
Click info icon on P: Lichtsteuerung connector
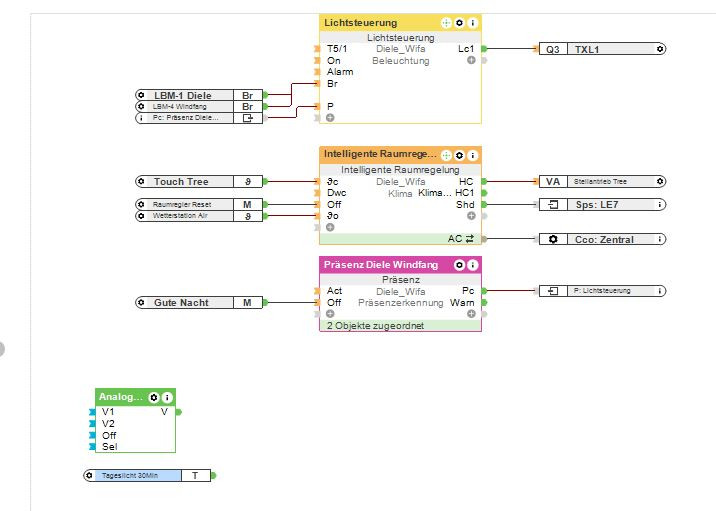click(x=660, y=290)
